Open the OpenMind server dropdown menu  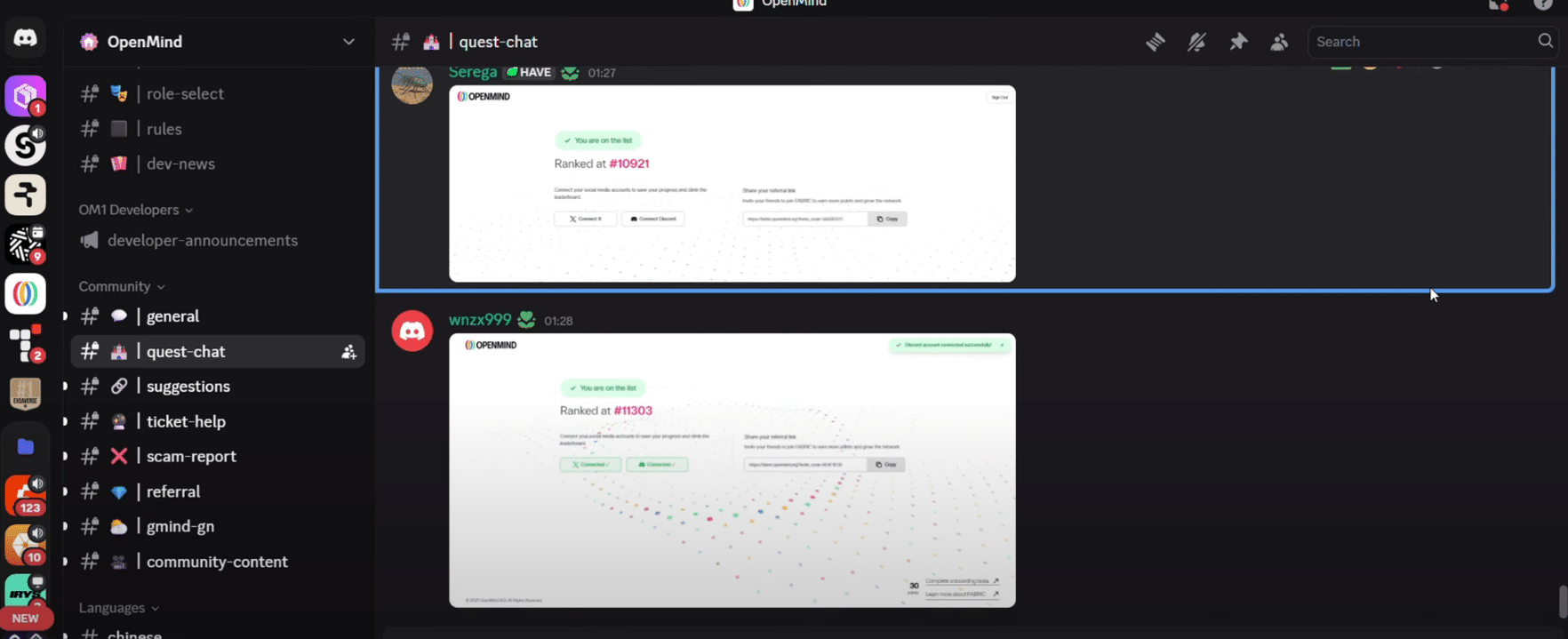coord(348,42)
